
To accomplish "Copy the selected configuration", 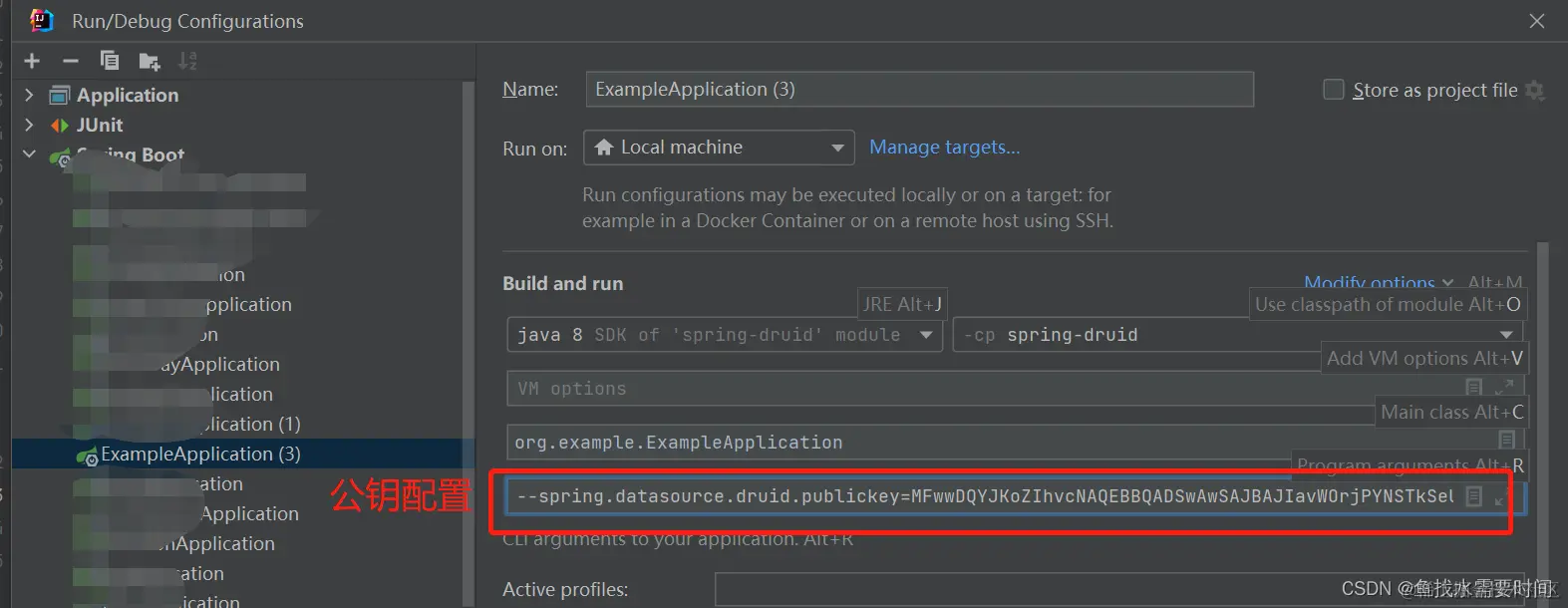I will point(110,61).
